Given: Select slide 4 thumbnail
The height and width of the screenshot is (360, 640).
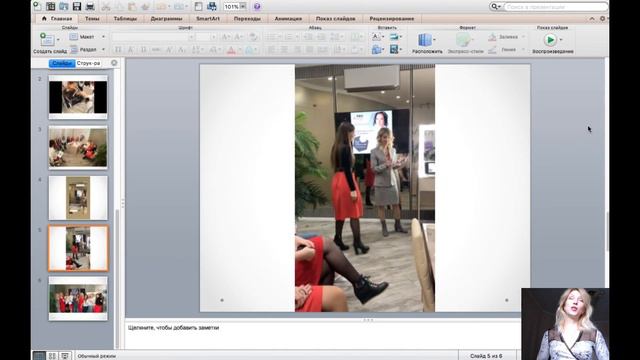Looking at the screenshot, I should pos(78,198).
